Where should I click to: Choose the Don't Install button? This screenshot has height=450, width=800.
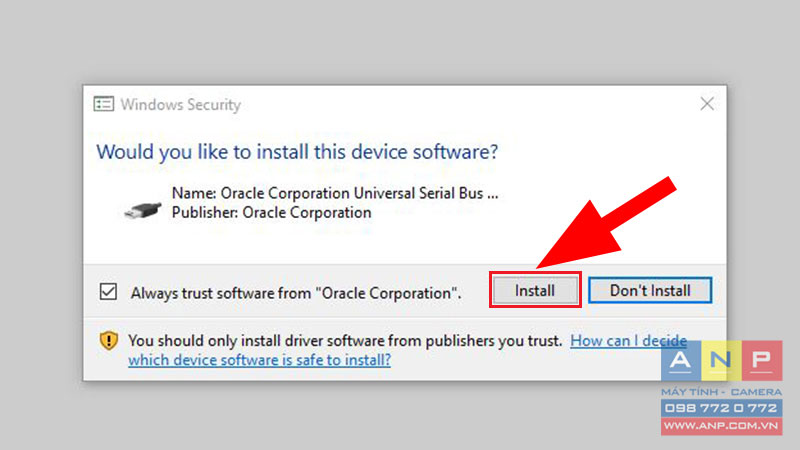click(x=650, y=290)
